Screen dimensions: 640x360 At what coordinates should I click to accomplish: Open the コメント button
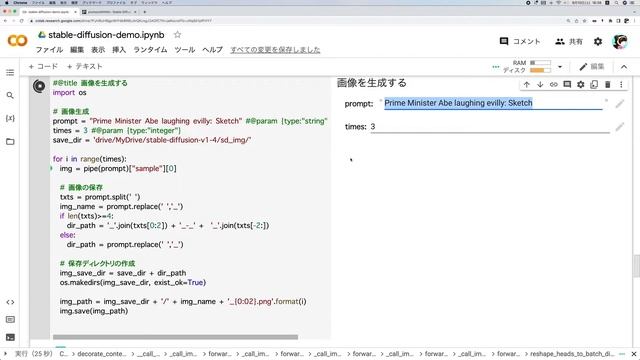tap(520, 41)
